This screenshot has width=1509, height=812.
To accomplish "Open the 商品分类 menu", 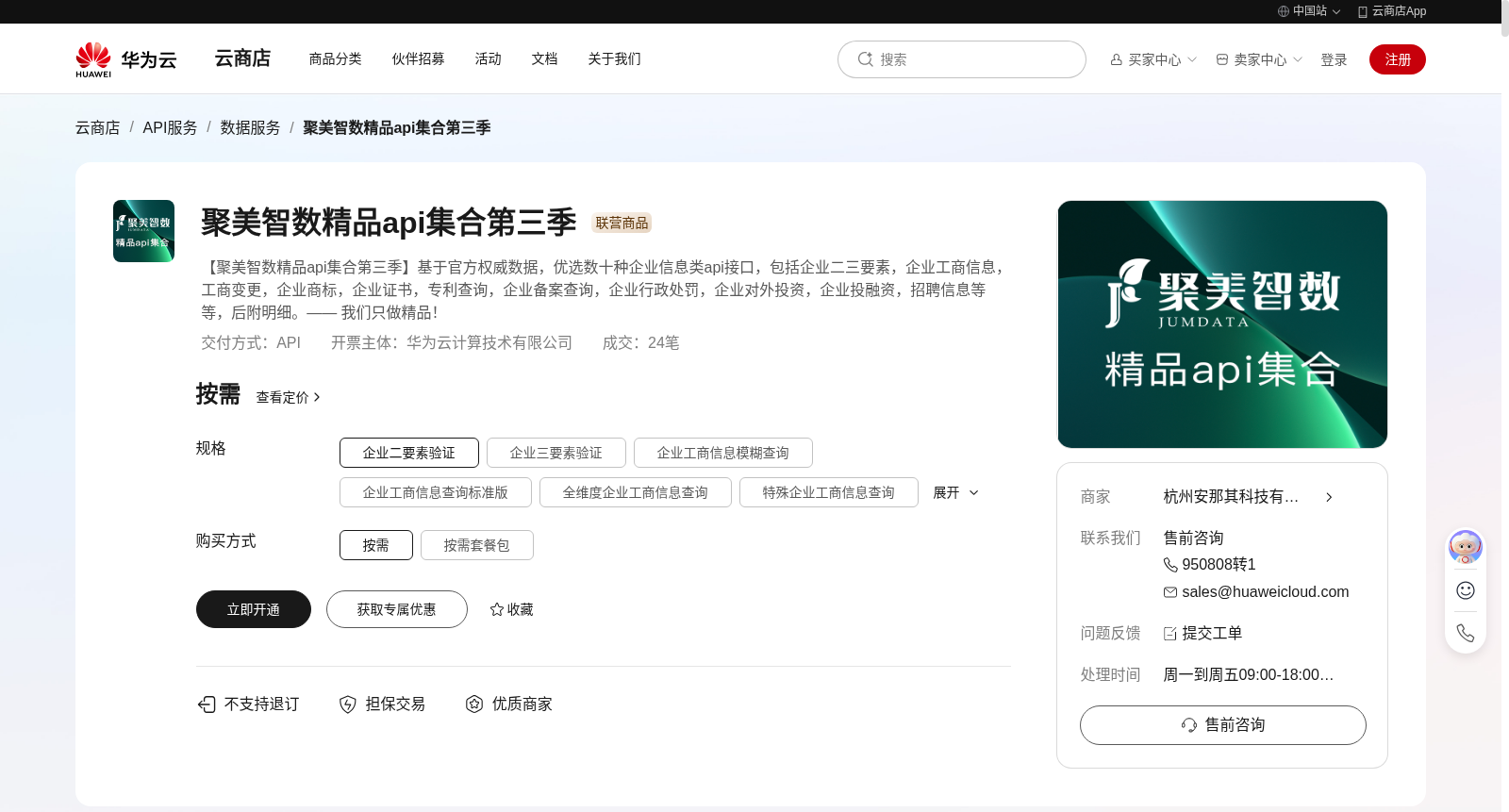I will pos(336,58).
